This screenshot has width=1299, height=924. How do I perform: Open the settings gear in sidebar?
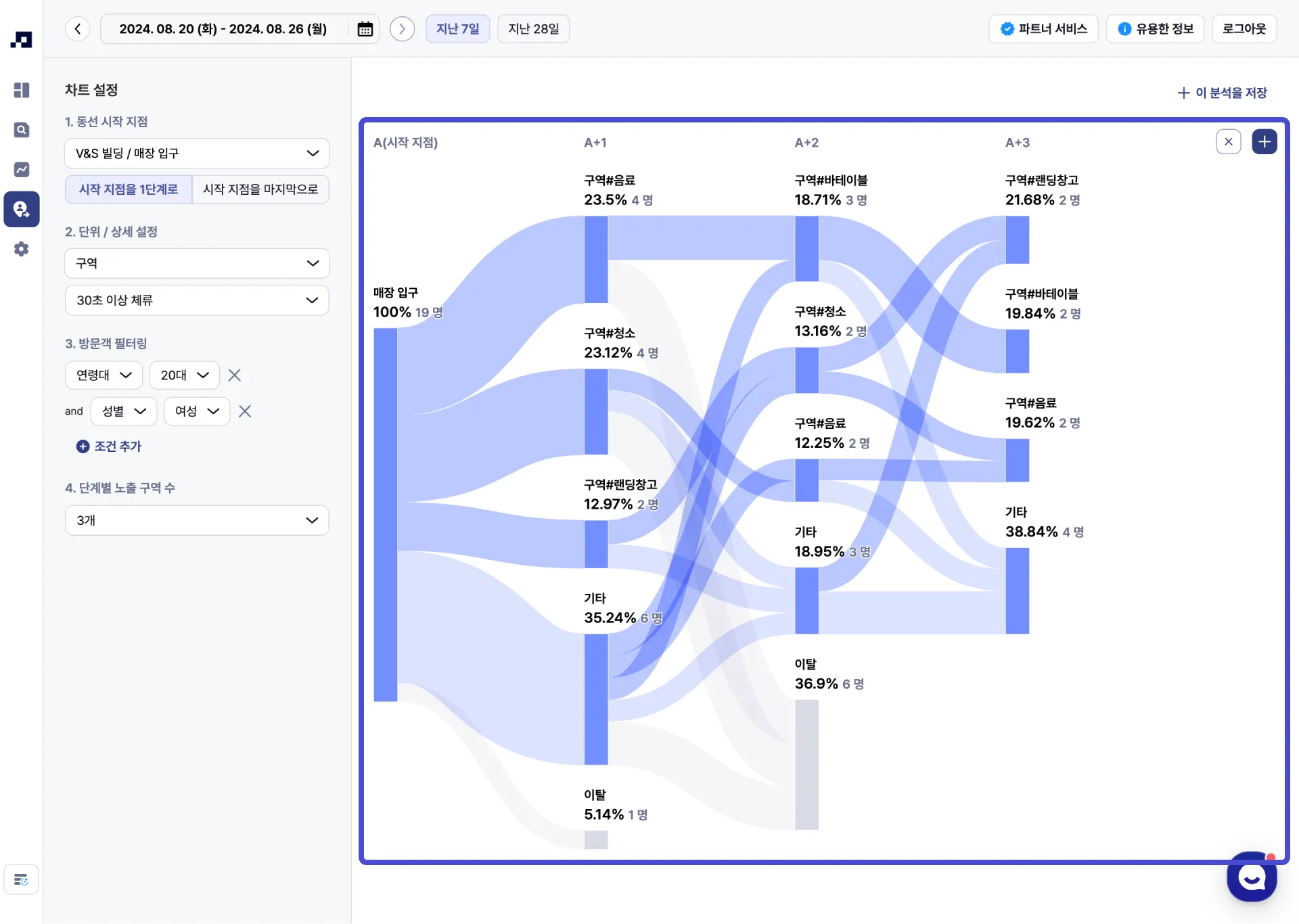coord(21,249)
